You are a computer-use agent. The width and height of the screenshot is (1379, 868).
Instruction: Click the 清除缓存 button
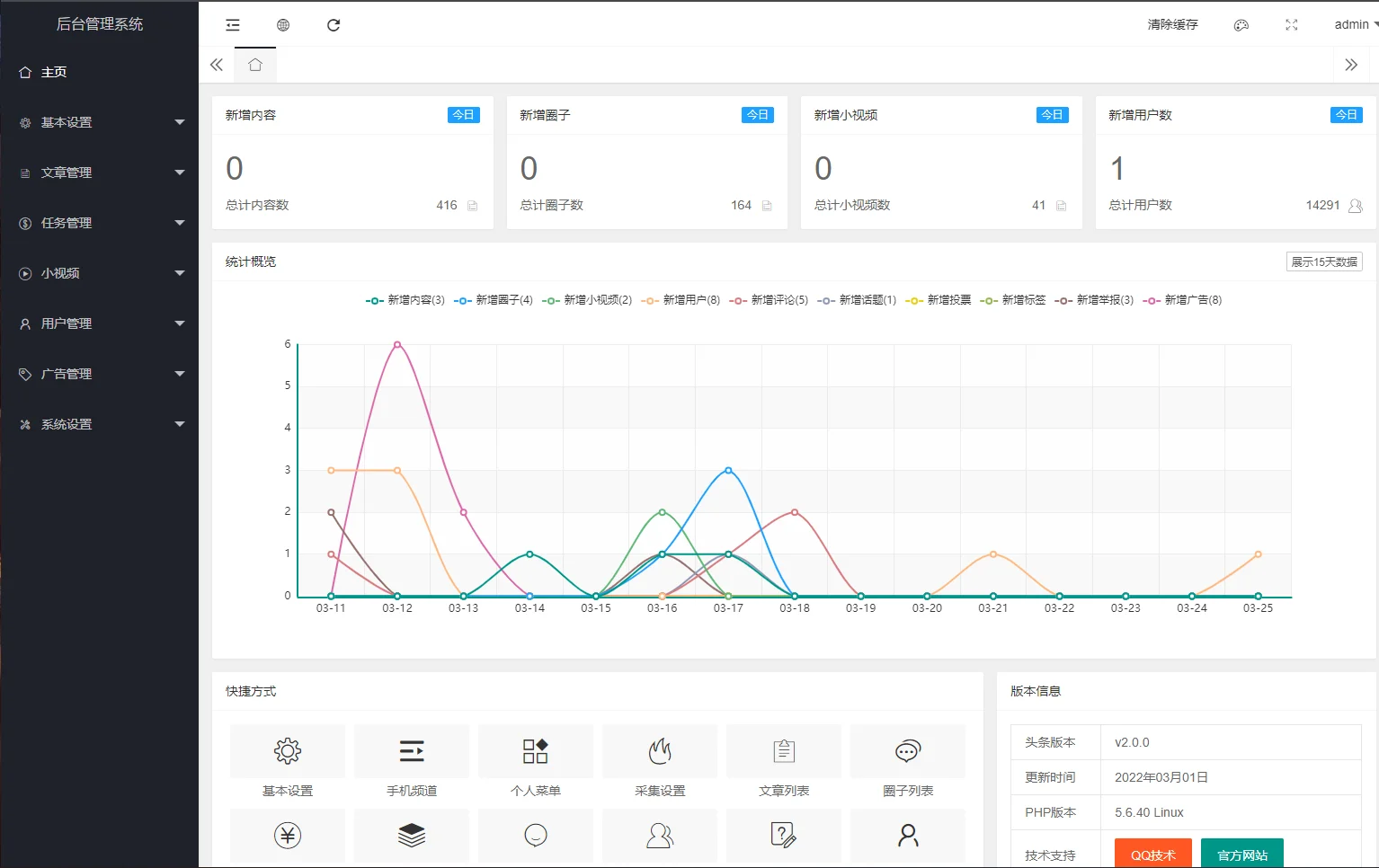[x=1171, y=24]
